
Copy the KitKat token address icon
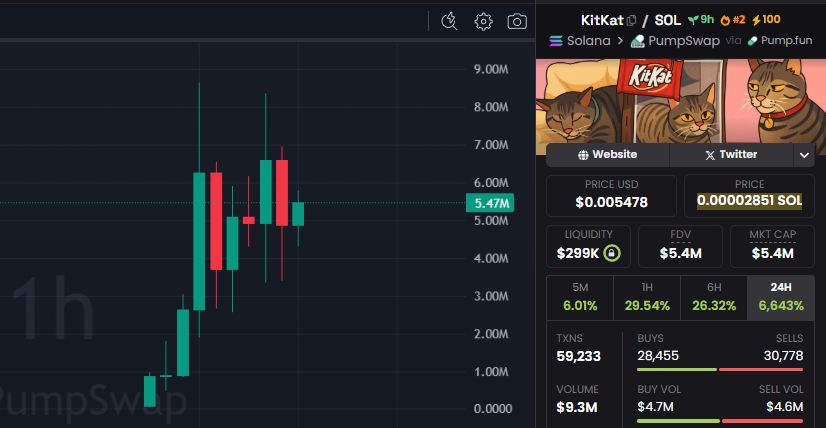coord(632,21)
